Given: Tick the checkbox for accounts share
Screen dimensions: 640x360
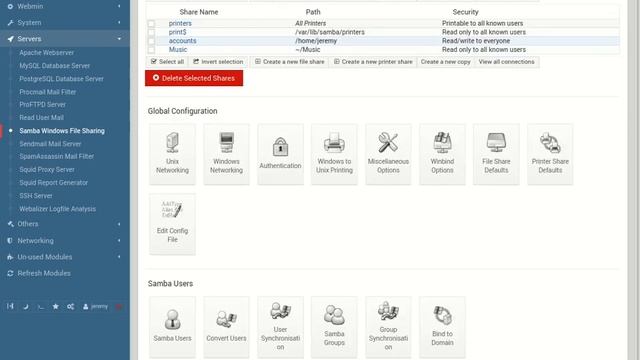Looking at the screenshot, I should click(151, 41).
